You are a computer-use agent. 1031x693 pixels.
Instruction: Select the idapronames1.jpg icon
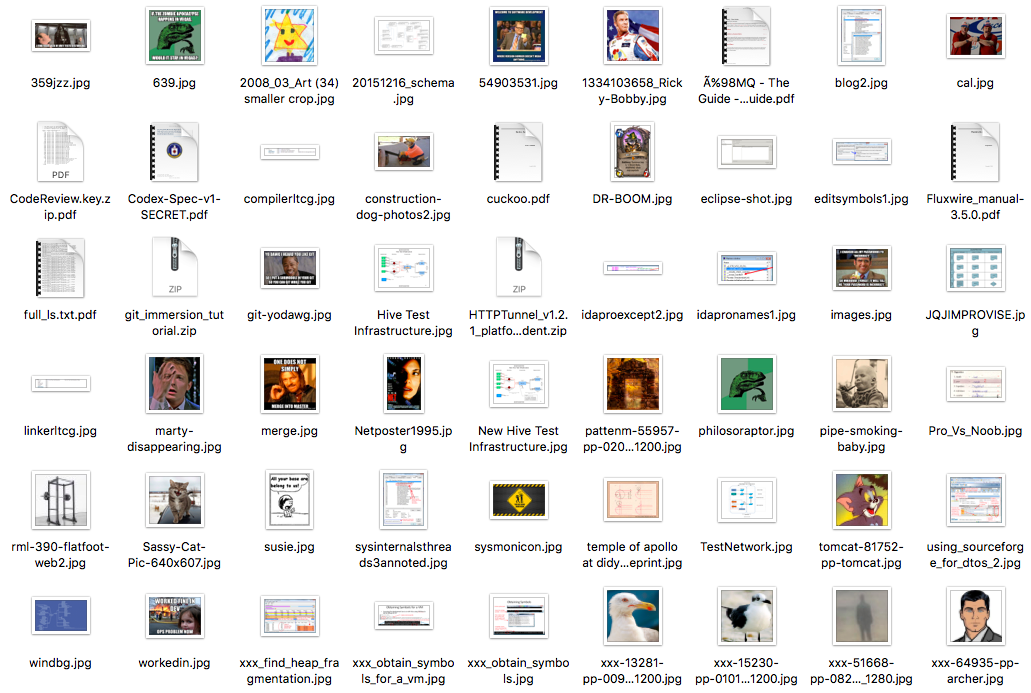tap(746, 268)
